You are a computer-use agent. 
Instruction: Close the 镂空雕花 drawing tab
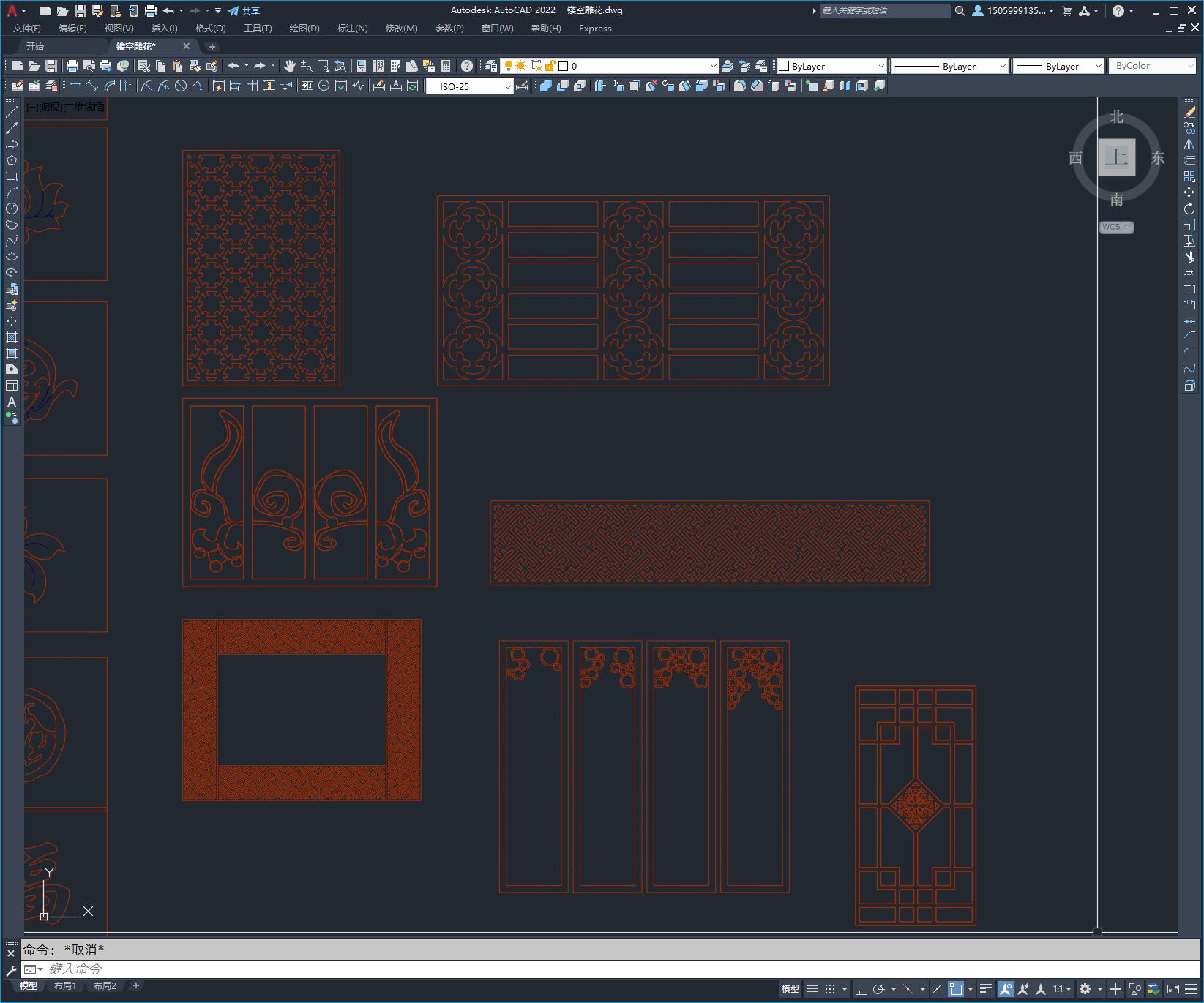pyautogui.click(x=186, y=46)
